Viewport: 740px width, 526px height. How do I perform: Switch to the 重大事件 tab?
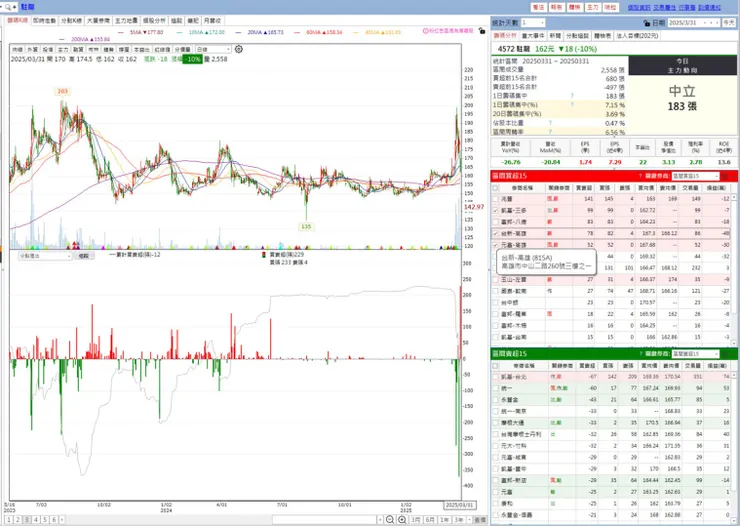click(533, 36)
